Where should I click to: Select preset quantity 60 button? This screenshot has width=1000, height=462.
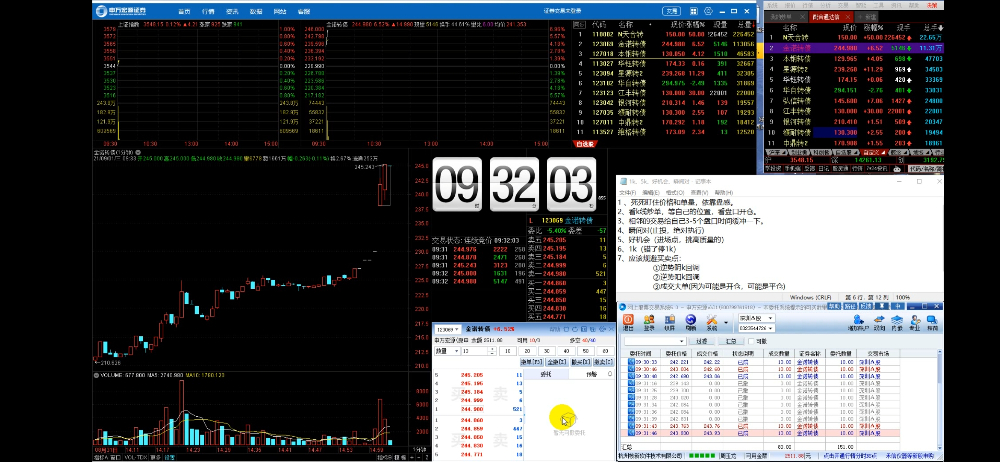click(x=606, y=351)
